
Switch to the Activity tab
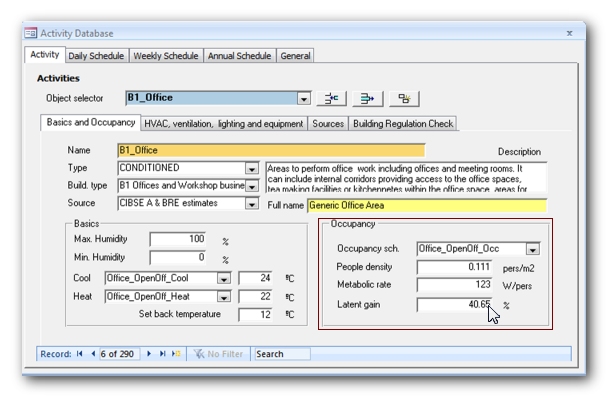(45, 55)
